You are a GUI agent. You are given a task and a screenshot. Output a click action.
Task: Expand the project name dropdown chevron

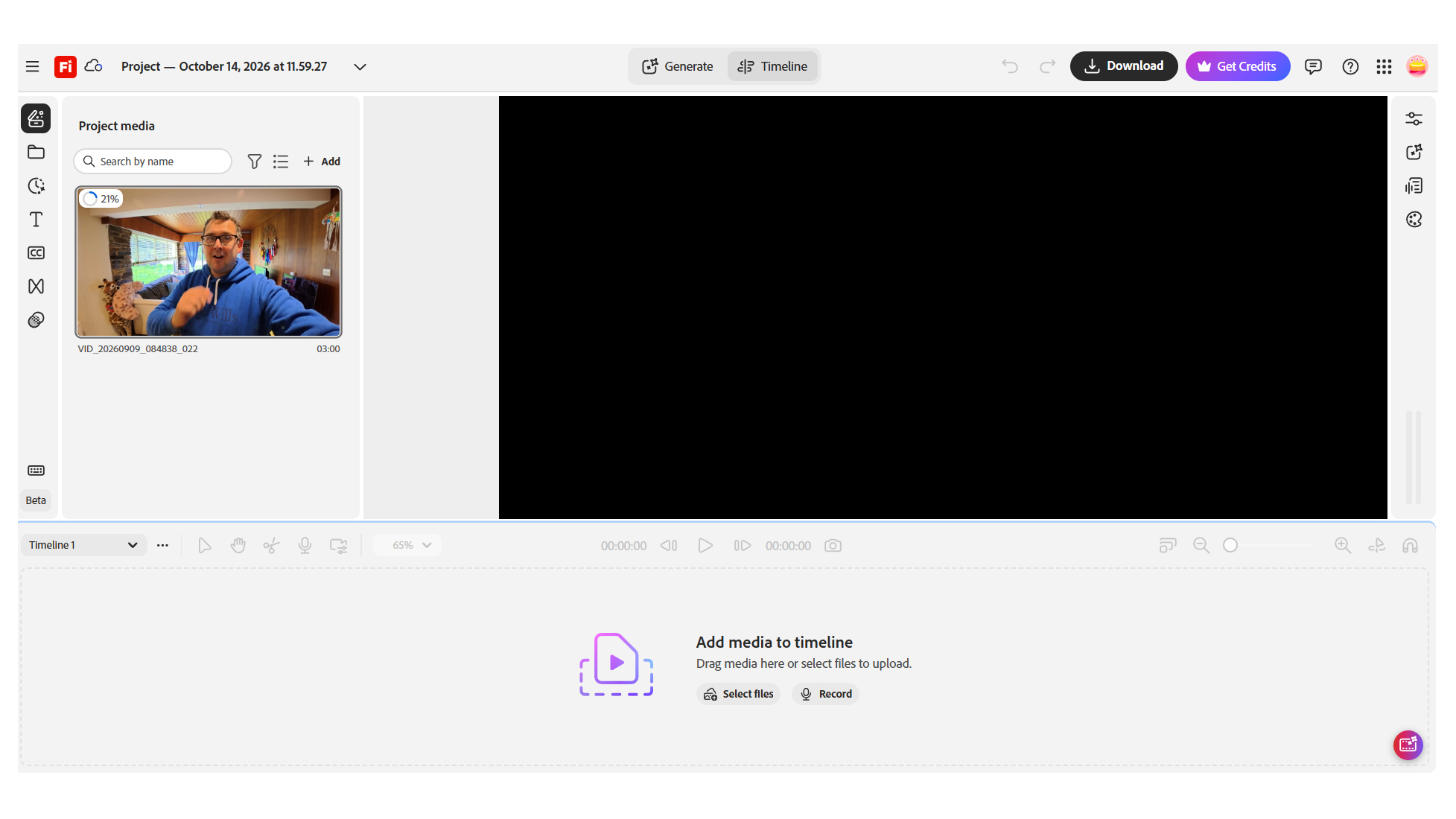tap(360, 66)
